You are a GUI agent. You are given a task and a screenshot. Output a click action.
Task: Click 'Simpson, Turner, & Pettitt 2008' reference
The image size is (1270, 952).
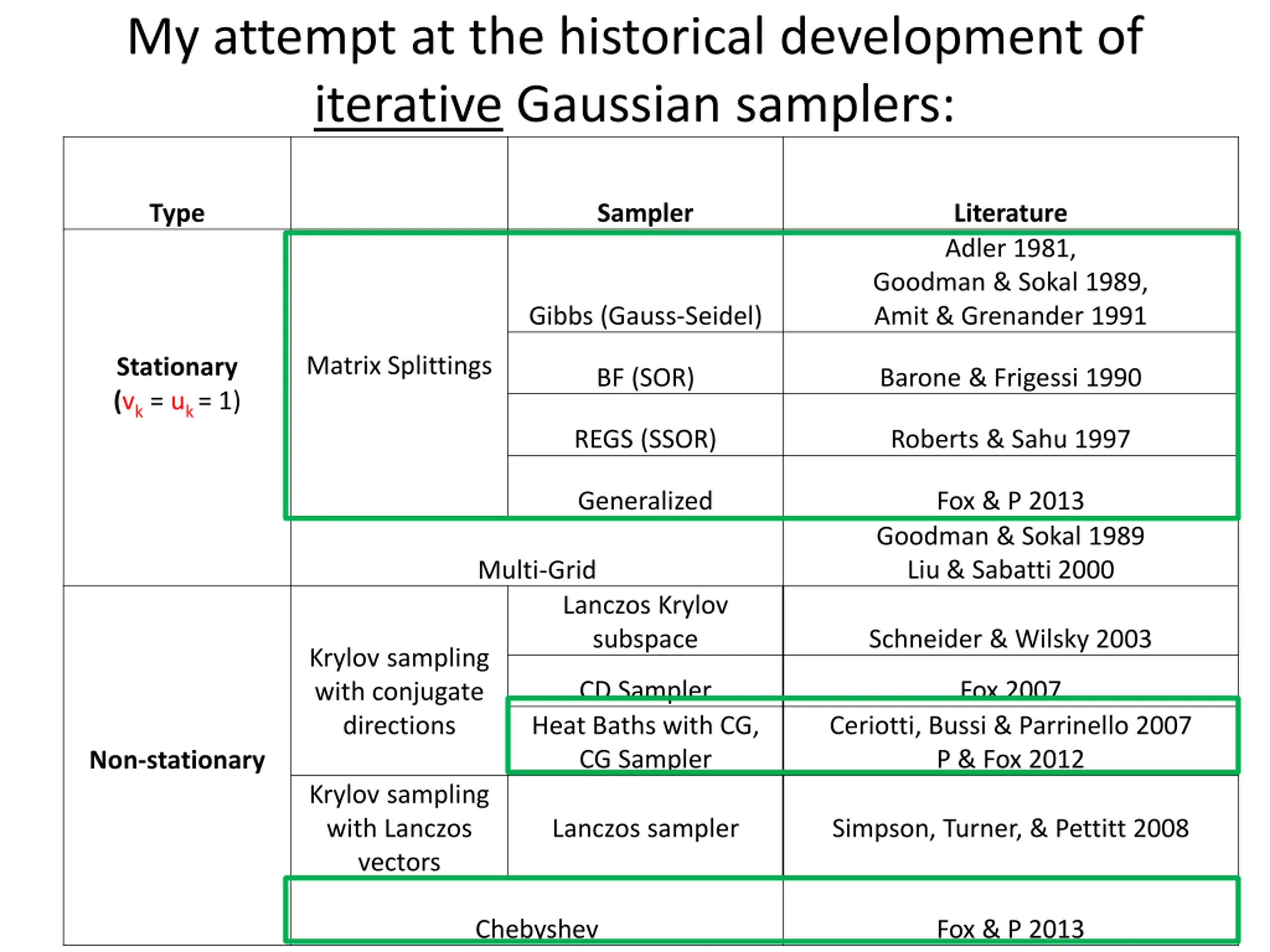point(1011,829)
